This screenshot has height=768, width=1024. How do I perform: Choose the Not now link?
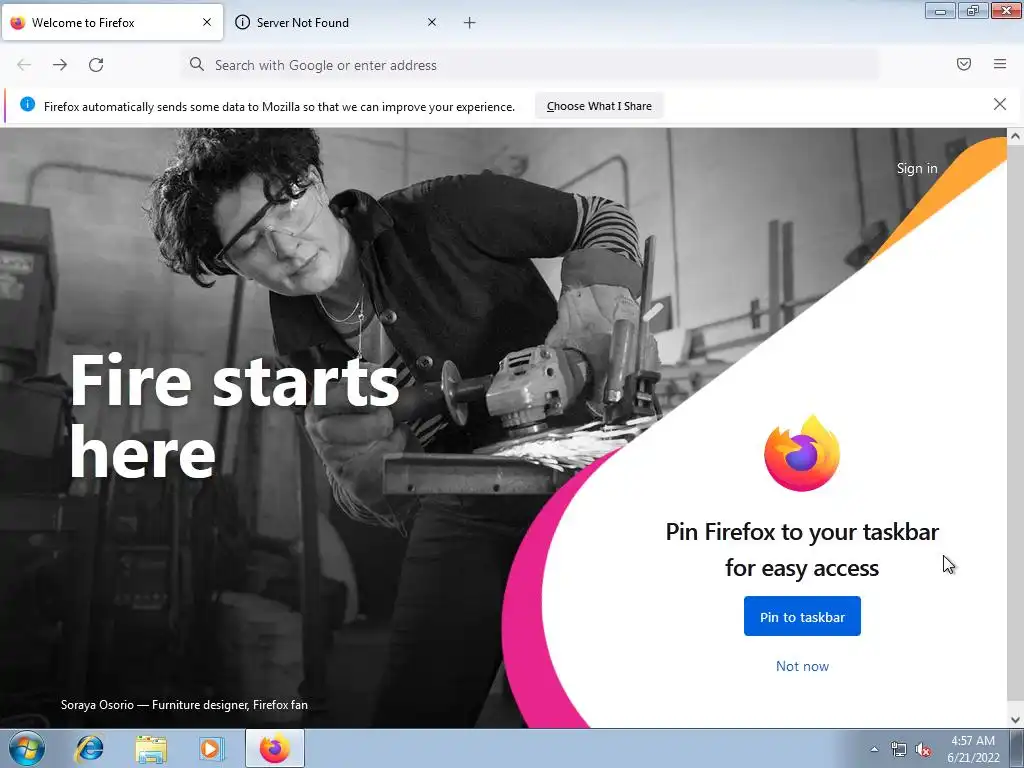802,666
